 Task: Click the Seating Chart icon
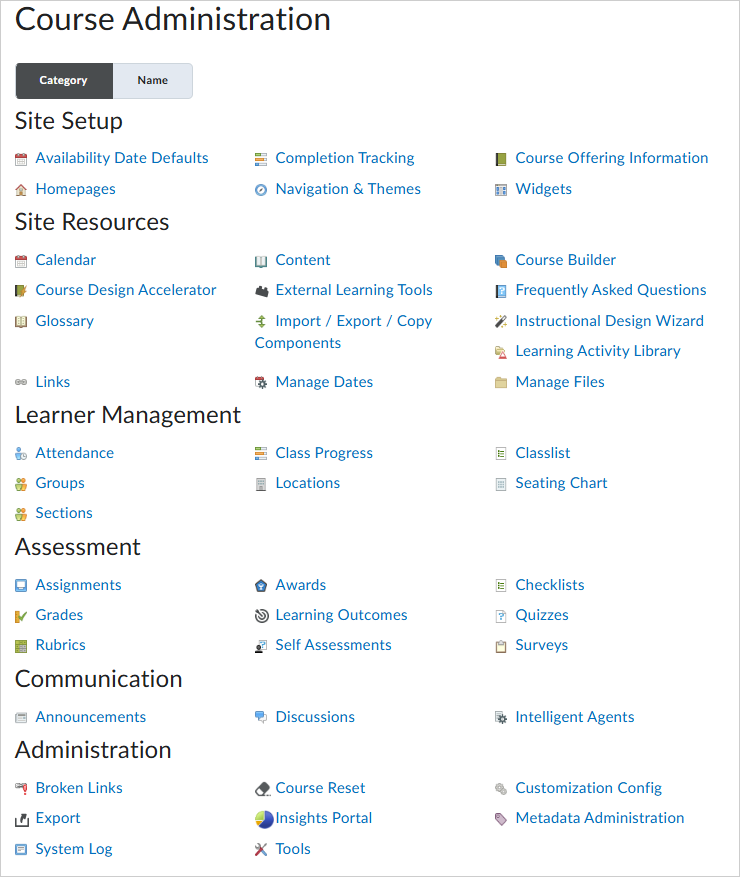pos(501,483)
